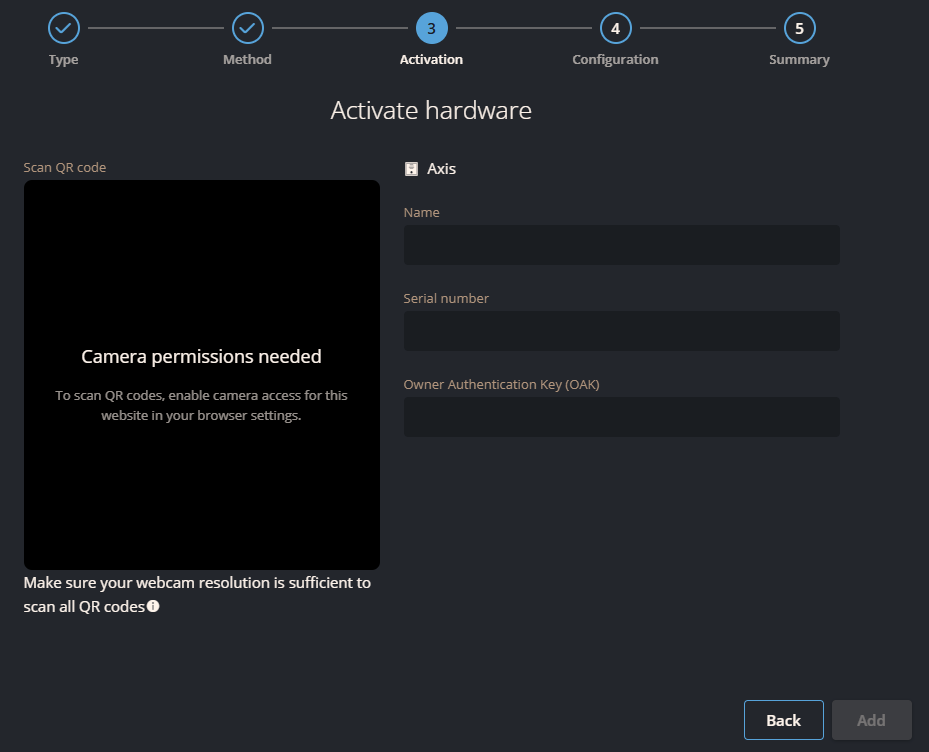
Task: Click the Axis device icon
Action: tap(411, 169)
